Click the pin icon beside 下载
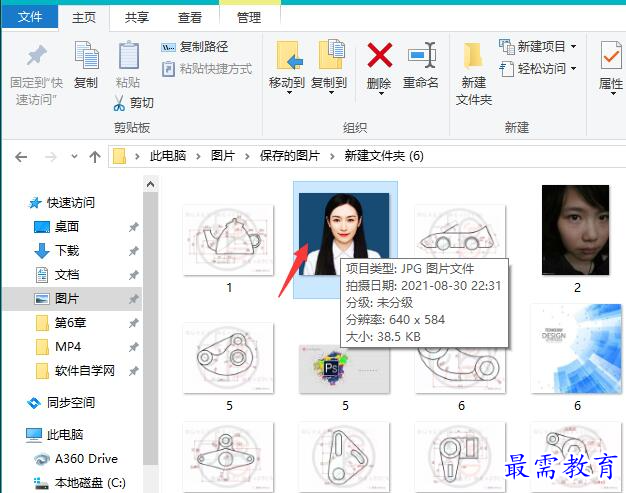The image size is (626, 498). point(133,251)
